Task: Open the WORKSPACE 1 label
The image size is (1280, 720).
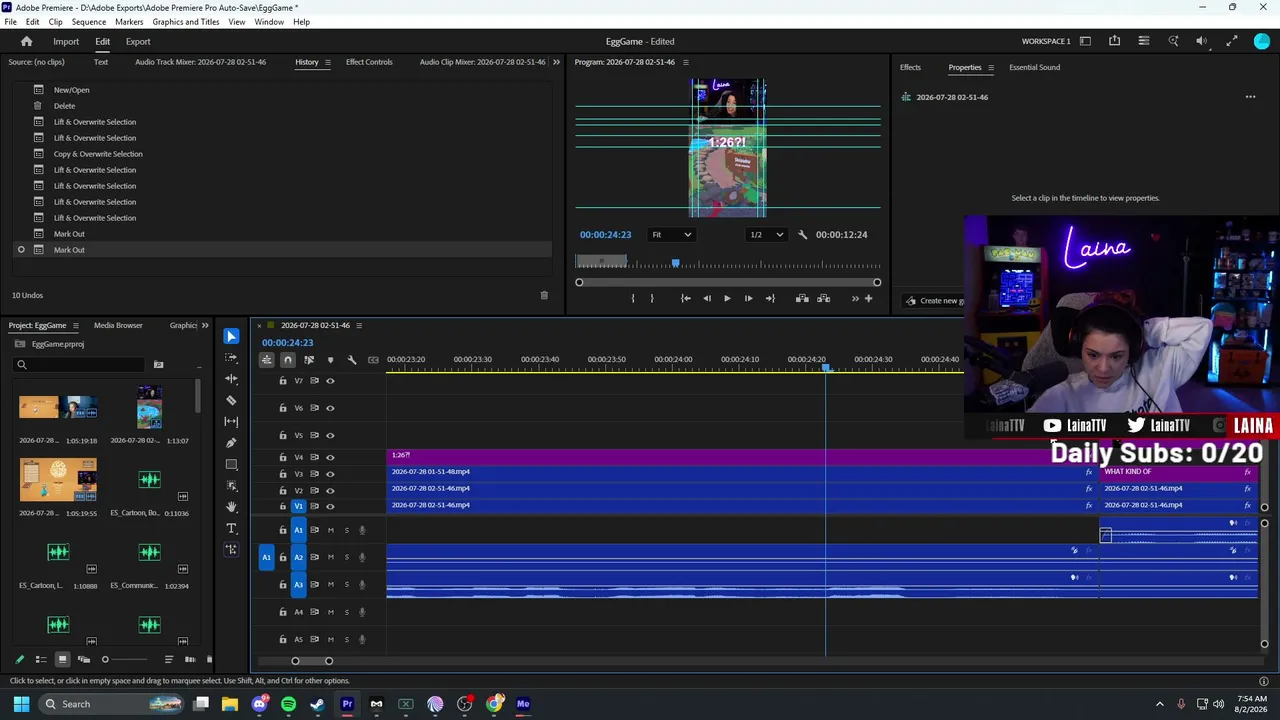Action: click(1046, 42)
